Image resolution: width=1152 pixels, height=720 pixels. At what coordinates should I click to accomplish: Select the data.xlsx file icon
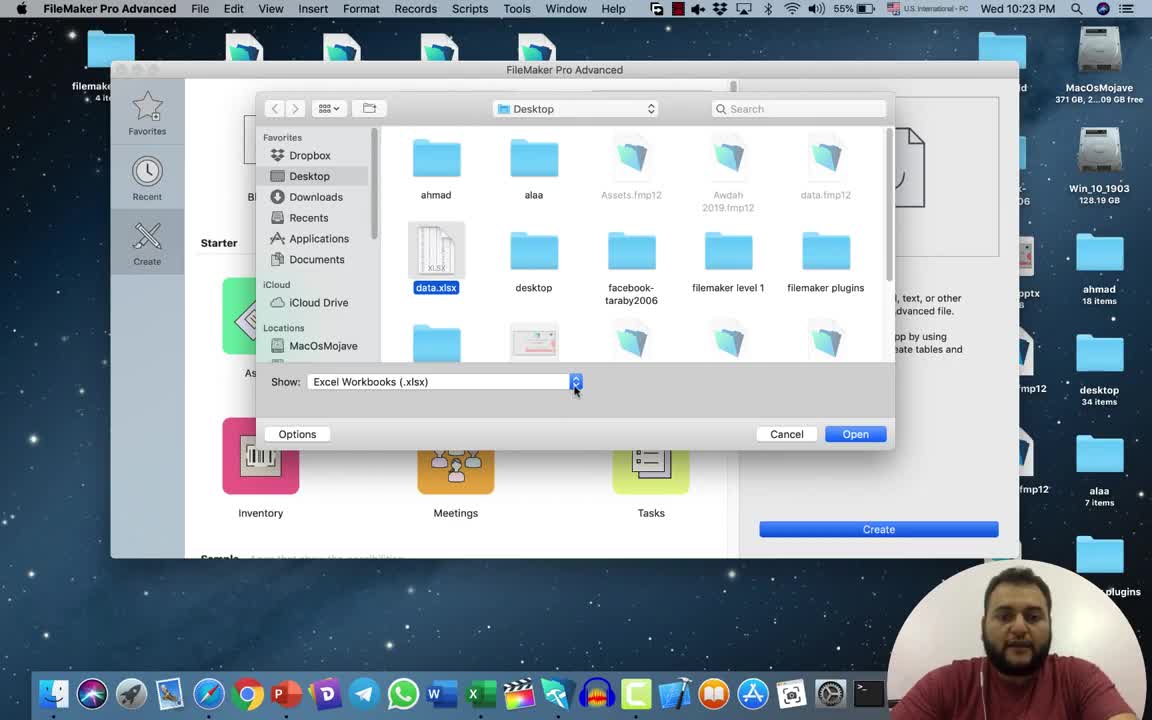click(436, 251)
